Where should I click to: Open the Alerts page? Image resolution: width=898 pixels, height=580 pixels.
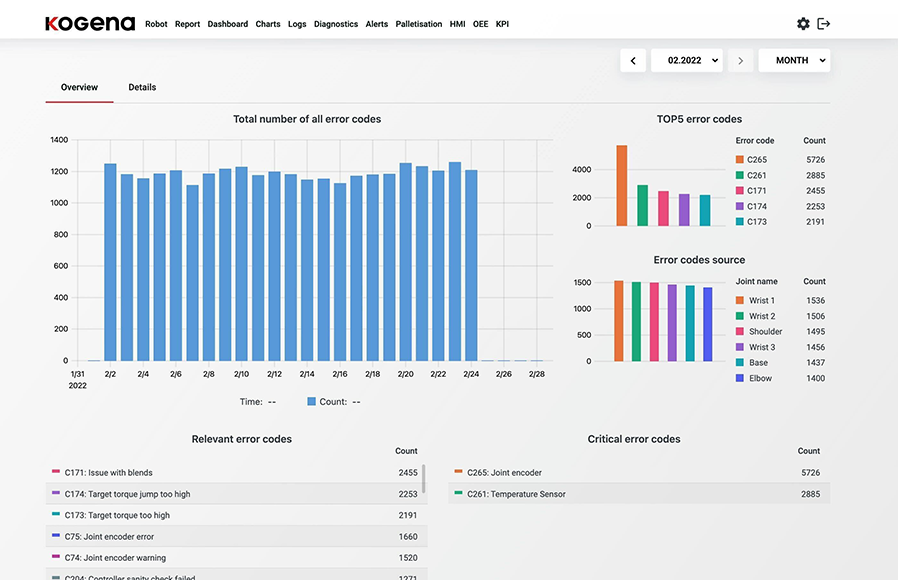(x=377, y=24)
